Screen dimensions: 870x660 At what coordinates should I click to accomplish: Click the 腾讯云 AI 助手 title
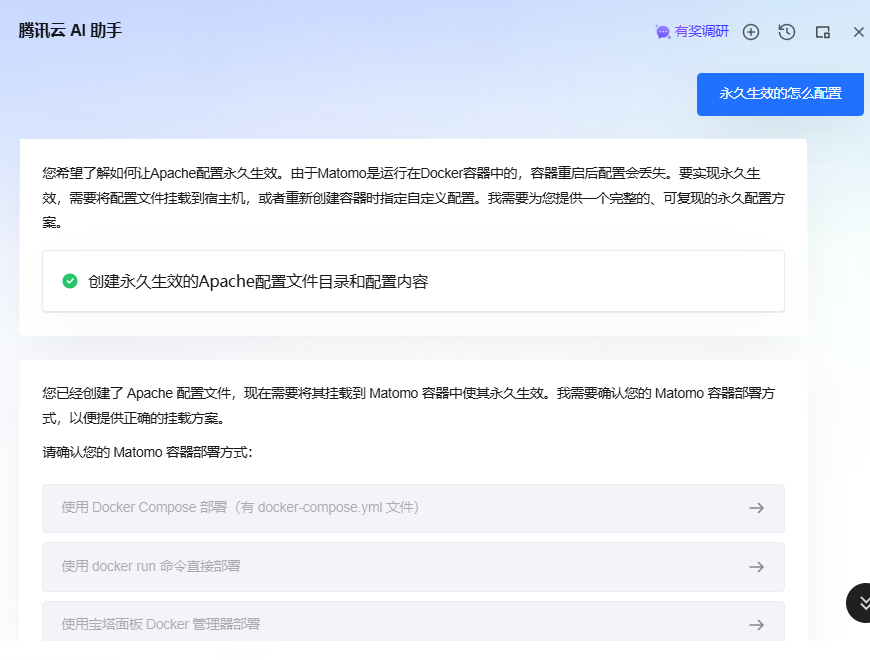pos(70,31)
